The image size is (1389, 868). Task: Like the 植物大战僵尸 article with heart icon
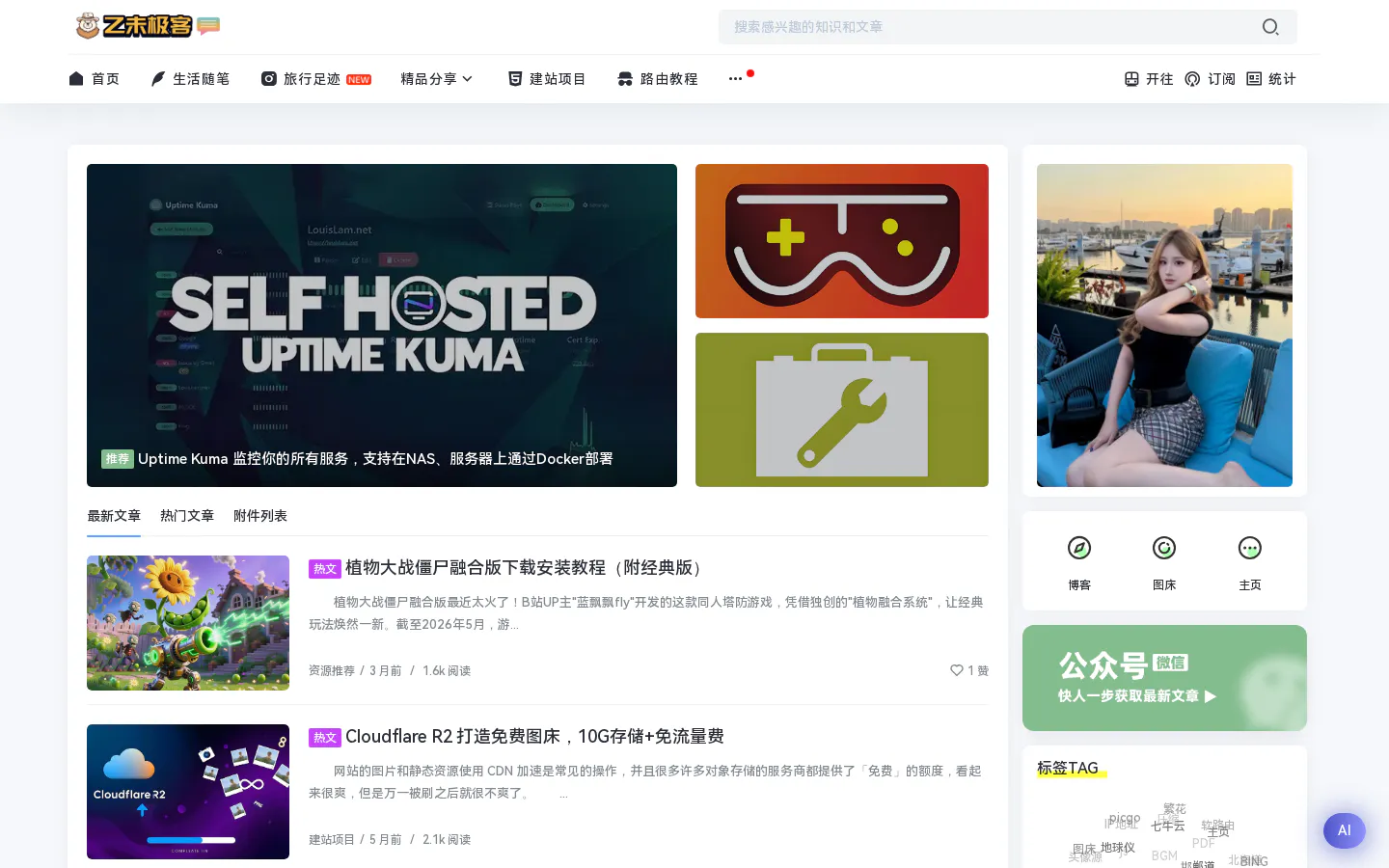pos(957,670)
